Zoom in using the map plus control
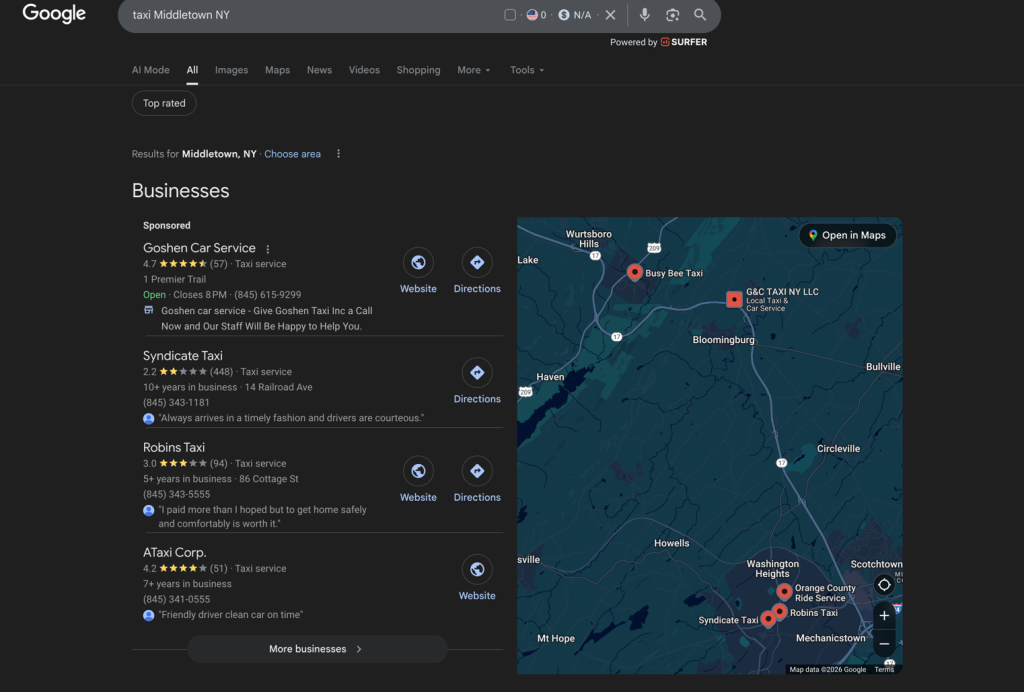 884,616
